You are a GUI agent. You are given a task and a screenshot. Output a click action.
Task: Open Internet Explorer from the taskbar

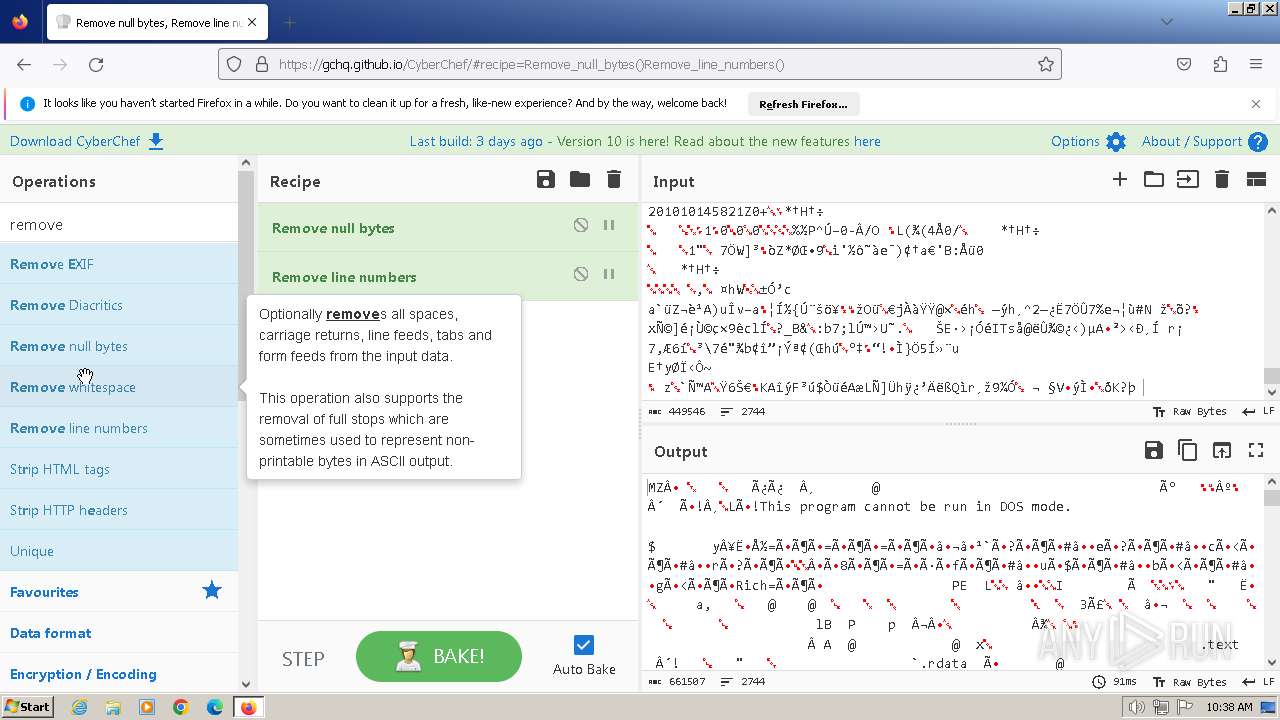pyautogui.click(x=79, y=707)
